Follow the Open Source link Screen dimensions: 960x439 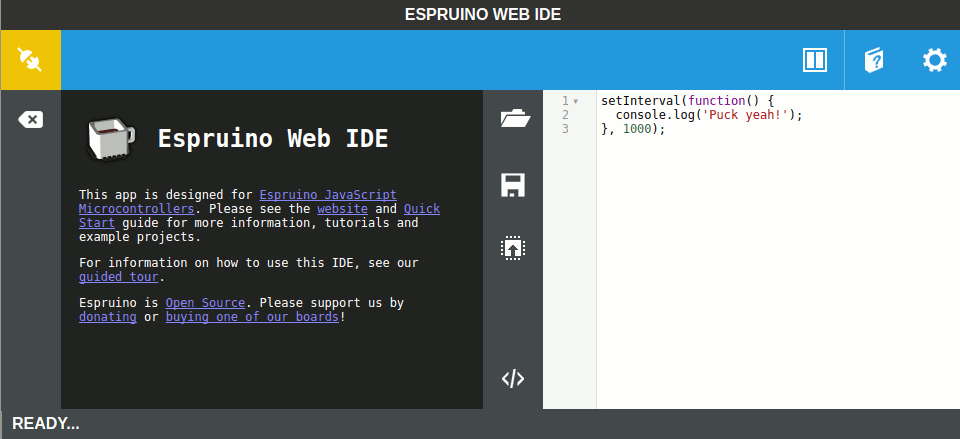[x=205, y=302]
